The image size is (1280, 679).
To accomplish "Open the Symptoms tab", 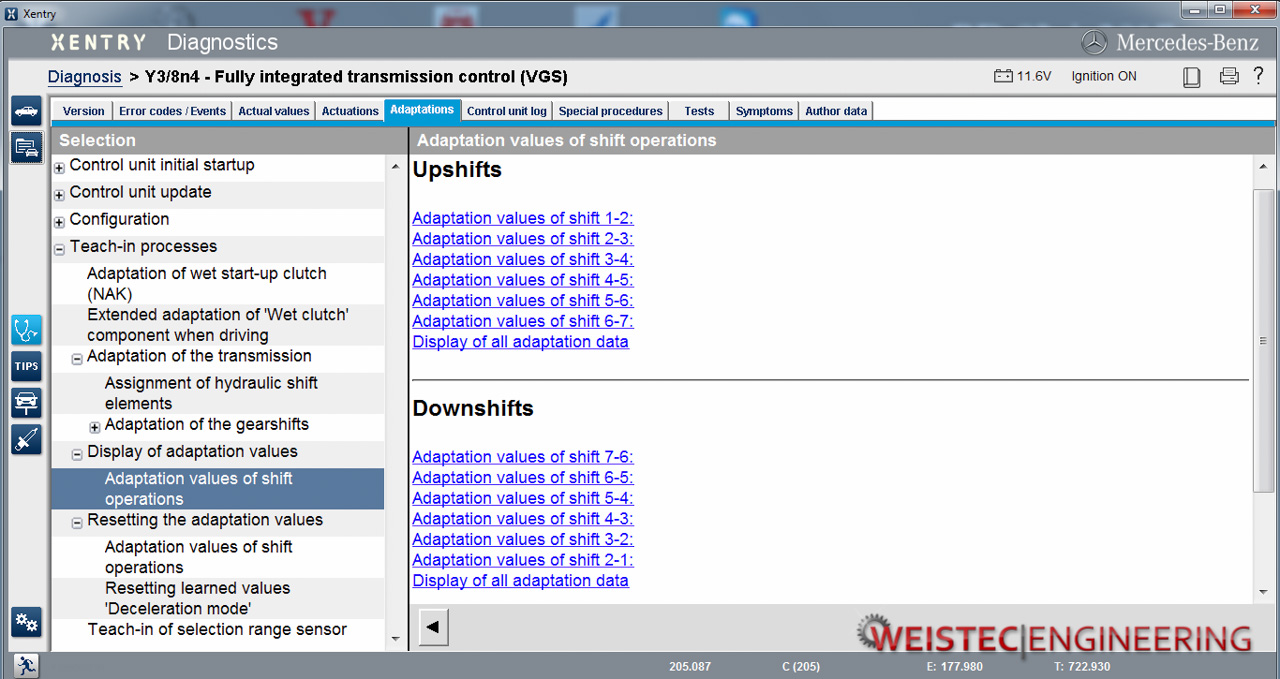I will pos(764,111).
